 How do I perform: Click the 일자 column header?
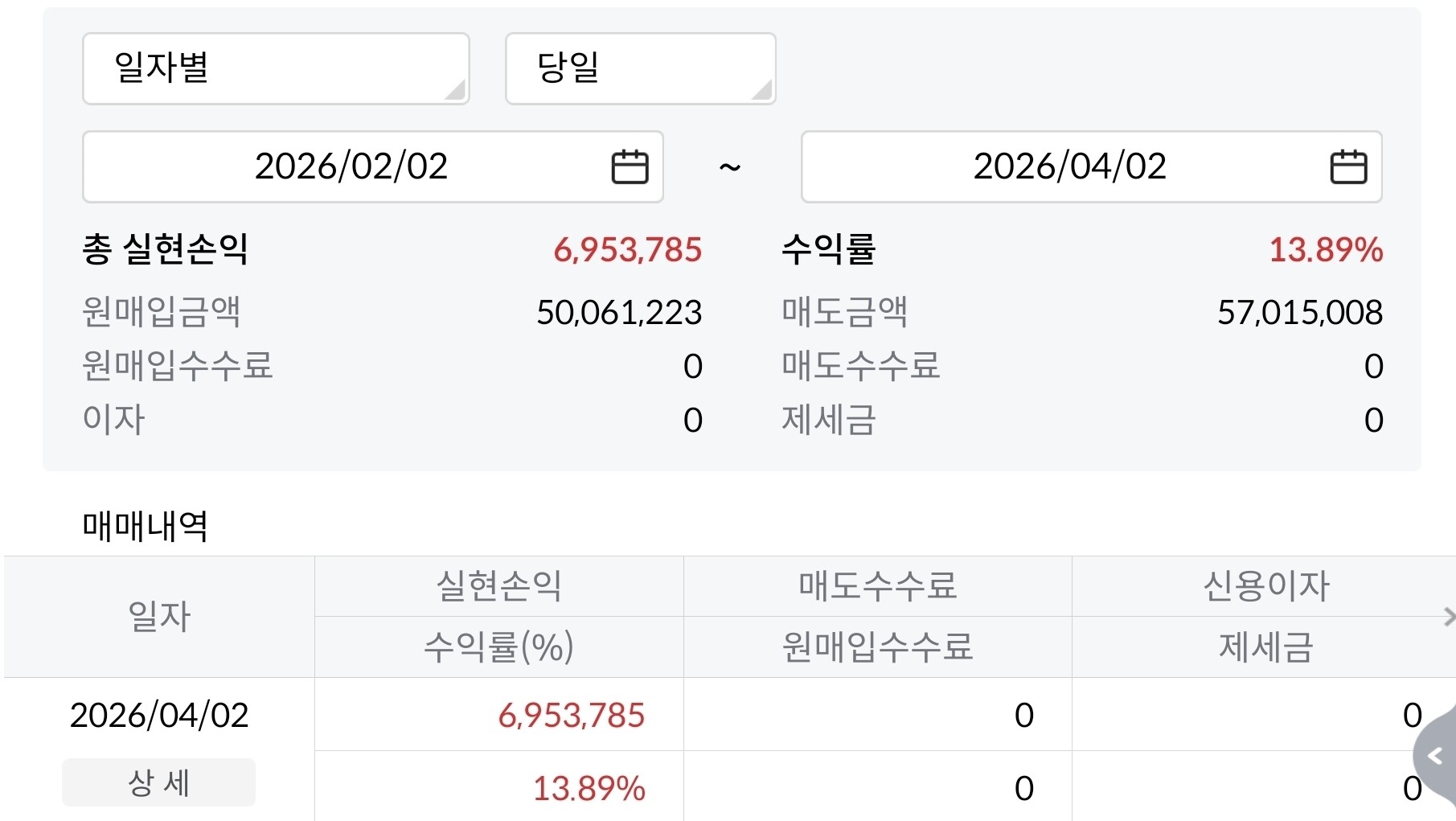click(x=159, y=617)
